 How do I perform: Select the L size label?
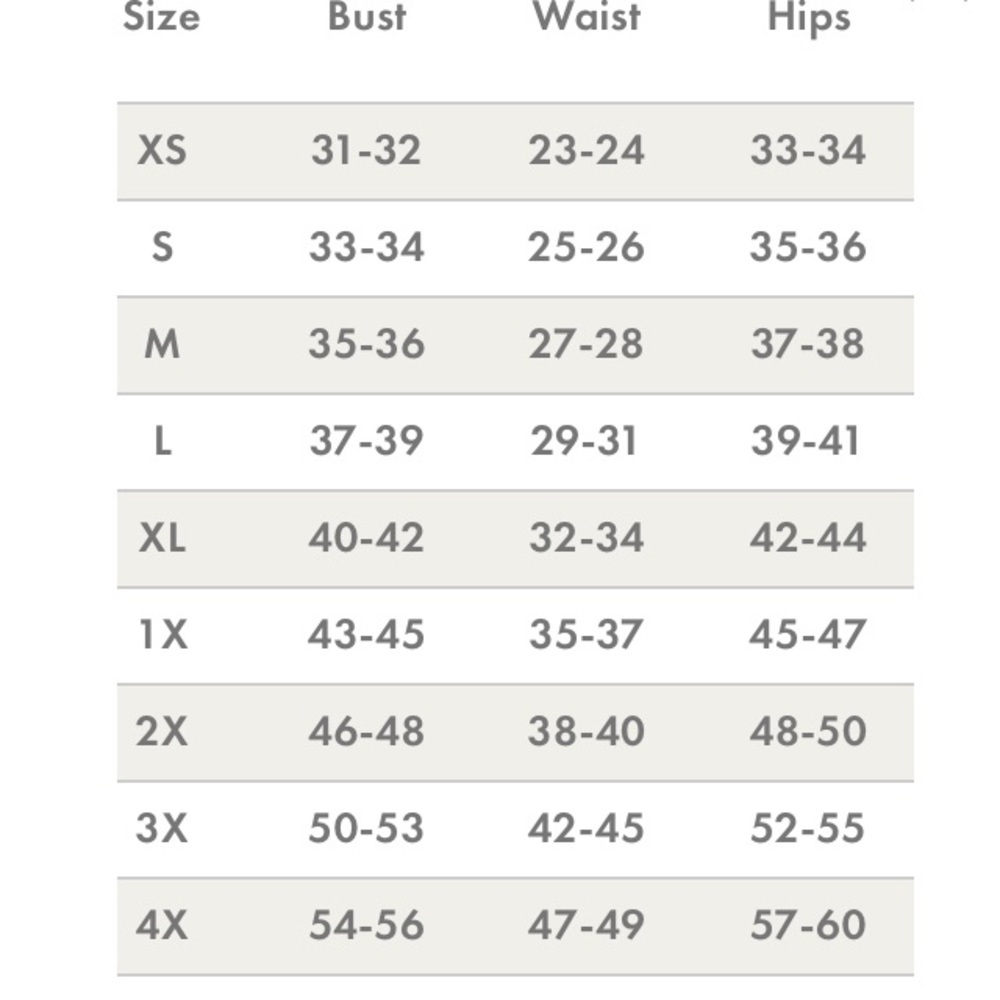click(163, 441)
